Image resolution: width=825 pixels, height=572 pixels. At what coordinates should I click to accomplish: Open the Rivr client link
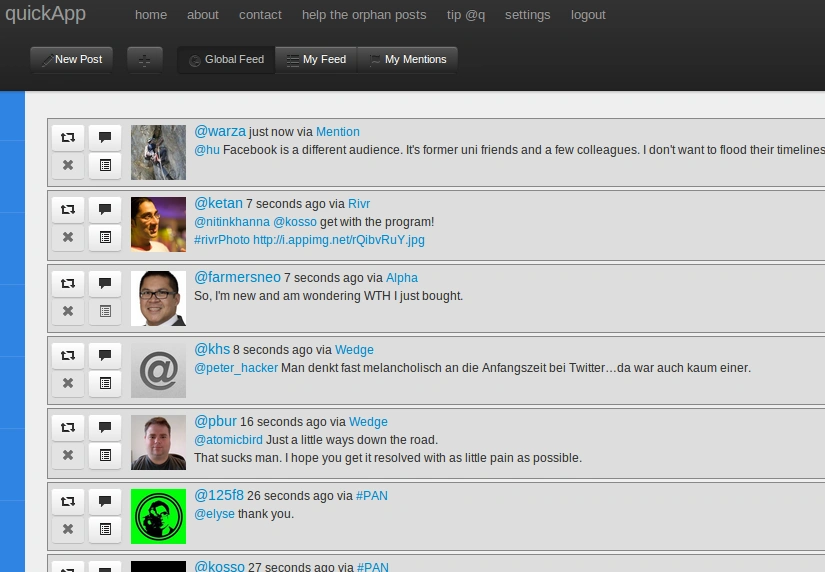pyautogui.click(x=359, y=204)
